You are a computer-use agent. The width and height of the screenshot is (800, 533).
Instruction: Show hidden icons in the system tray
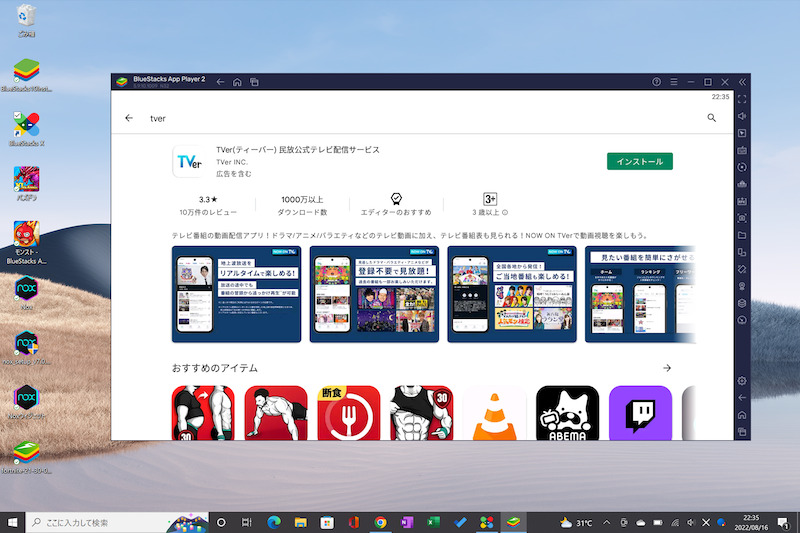606,522
